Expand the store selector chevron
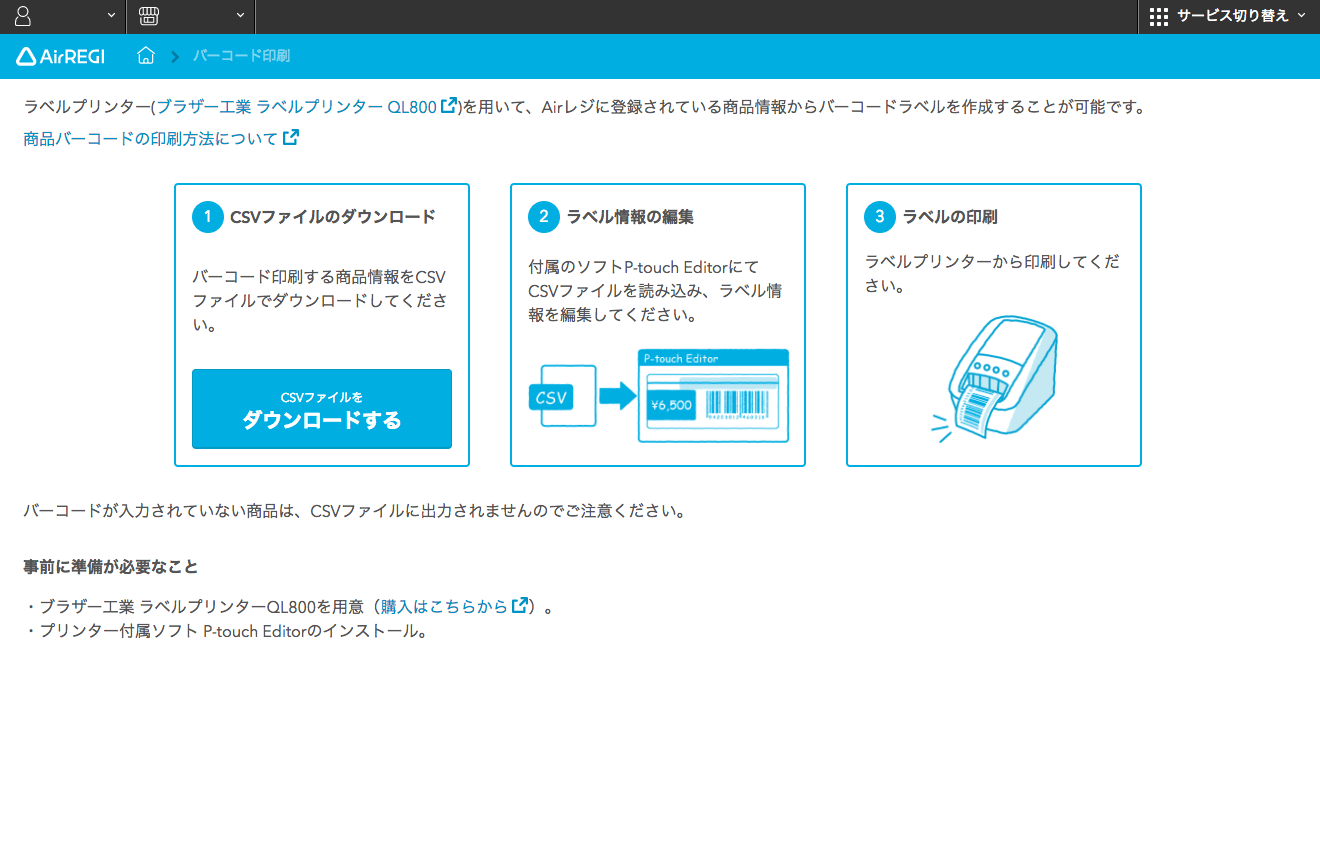1320x864 pixels. [x=240, y=16]
